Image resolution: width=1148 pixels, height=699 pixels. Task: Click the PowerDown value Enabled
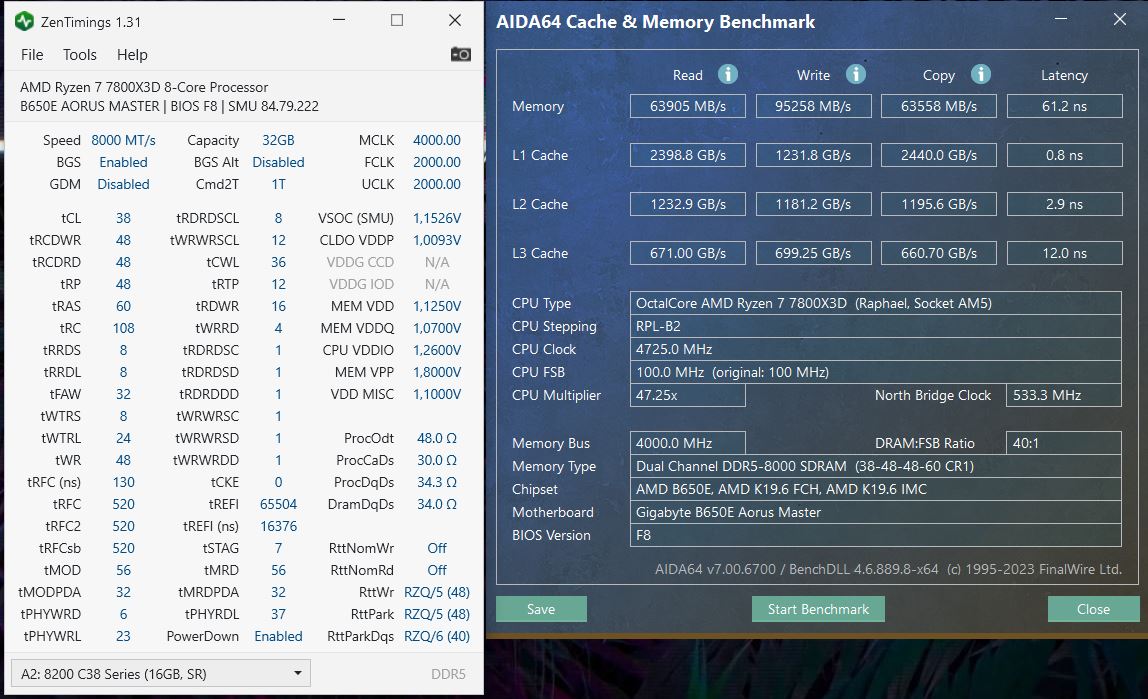pyautogui.click(x=278, y=636)
